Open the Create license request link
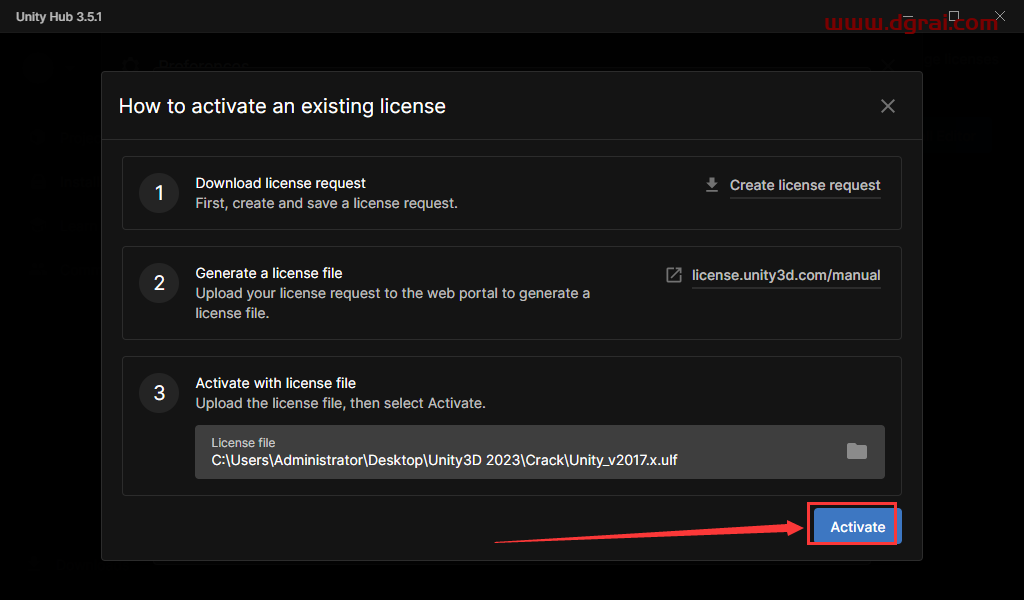1024x600 pixels. click(805, 185)
